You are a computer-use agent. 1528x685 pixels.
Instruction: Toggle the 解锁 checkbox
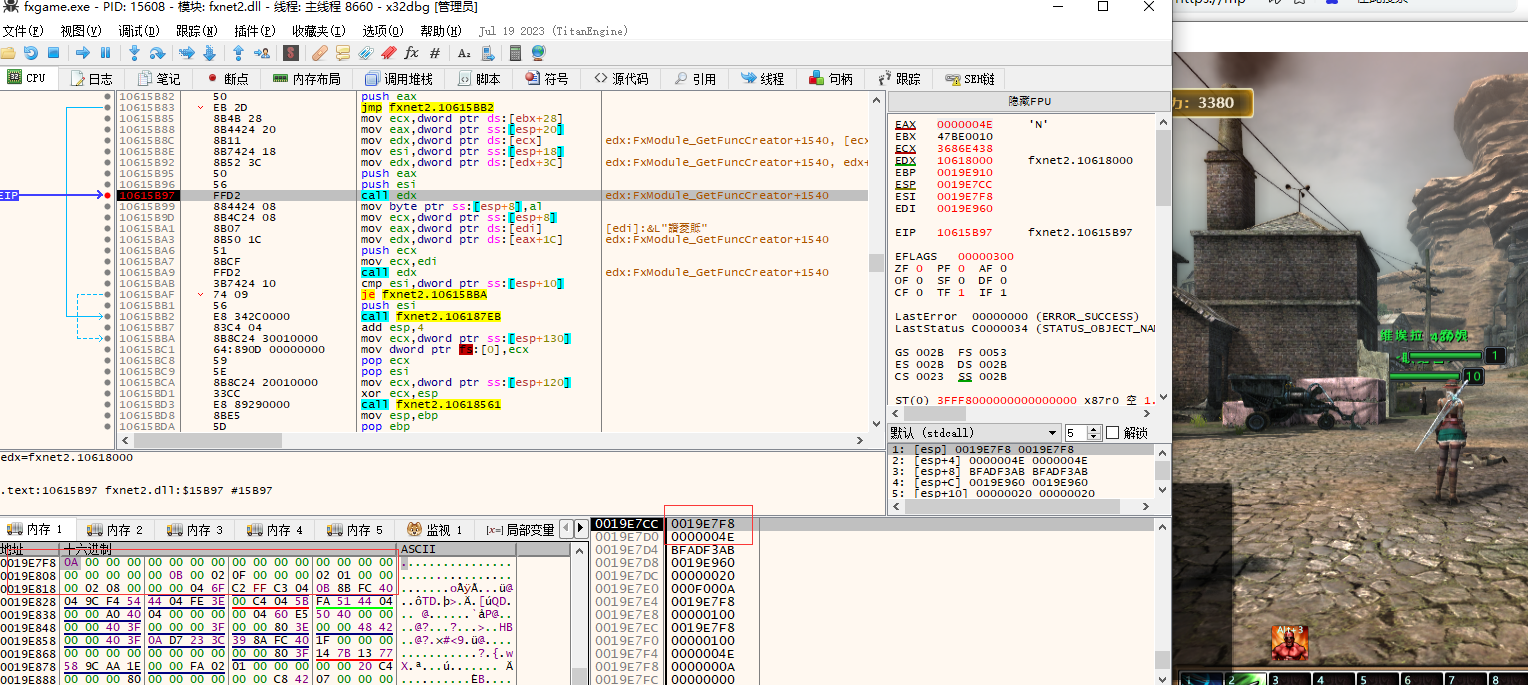pyautogui.click(x=1111, y=432)
